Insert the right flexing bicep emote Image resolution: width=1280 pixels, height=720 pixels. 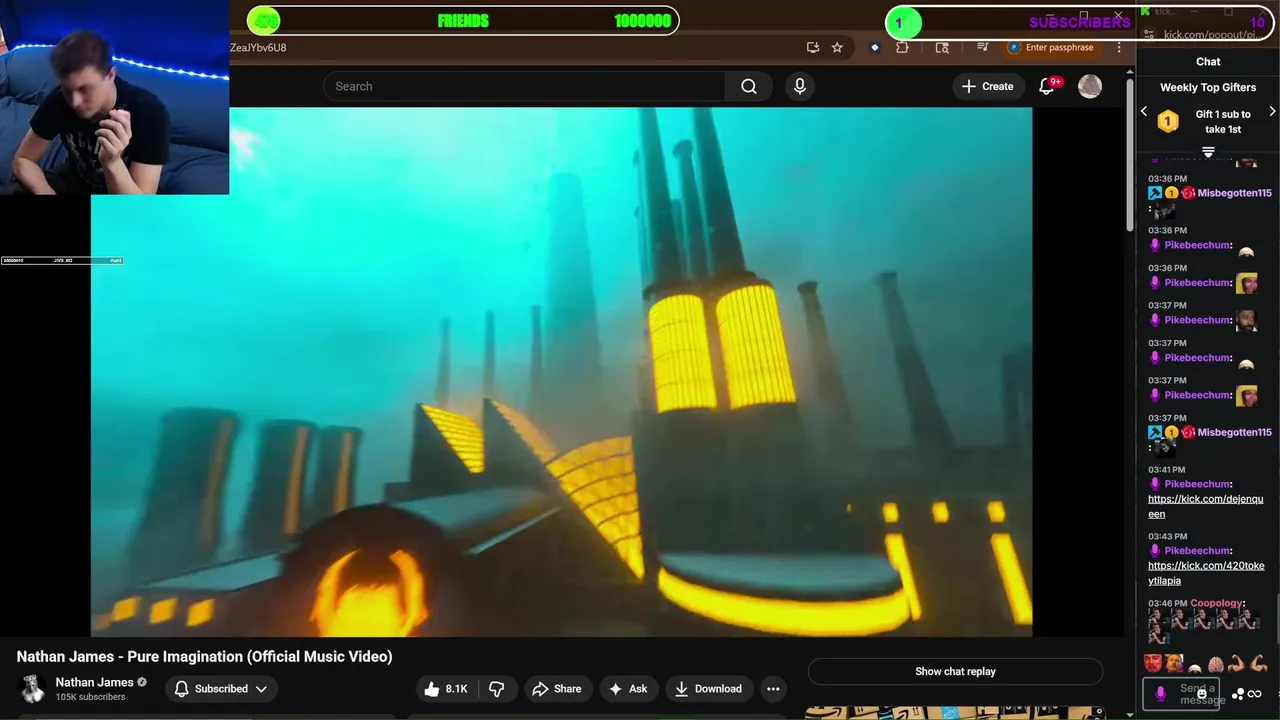coord(1258,664)
